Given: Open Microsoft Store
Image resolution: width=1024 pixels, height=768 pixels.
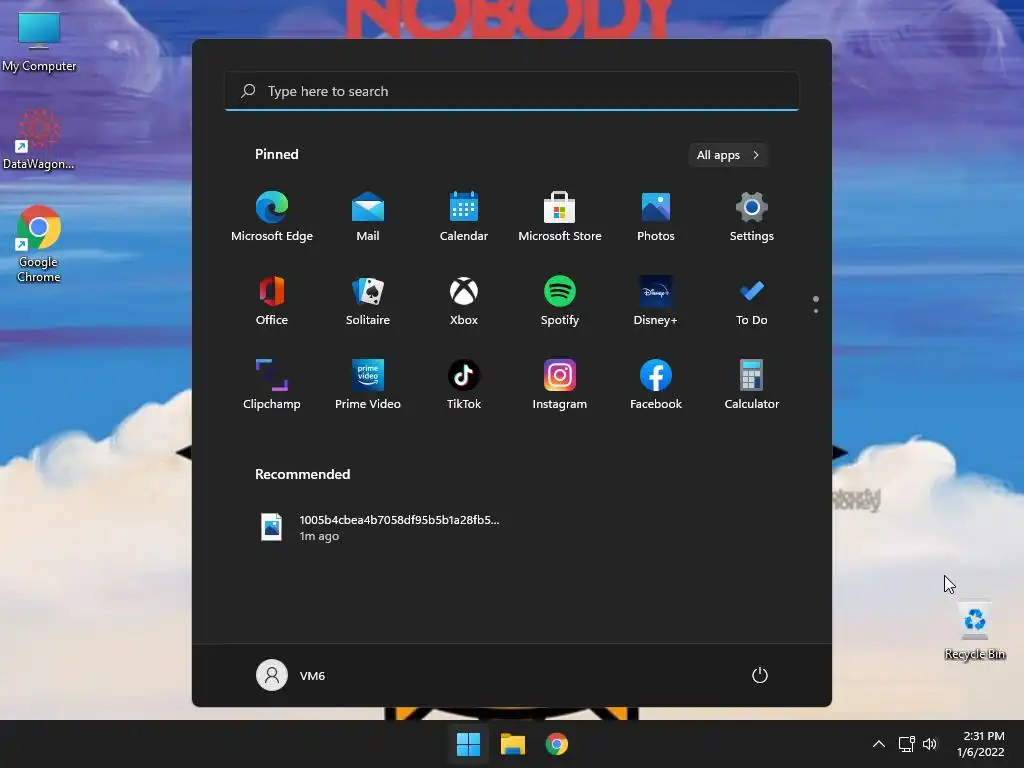Looking at the screenshot, I should (x=560, y=217).
